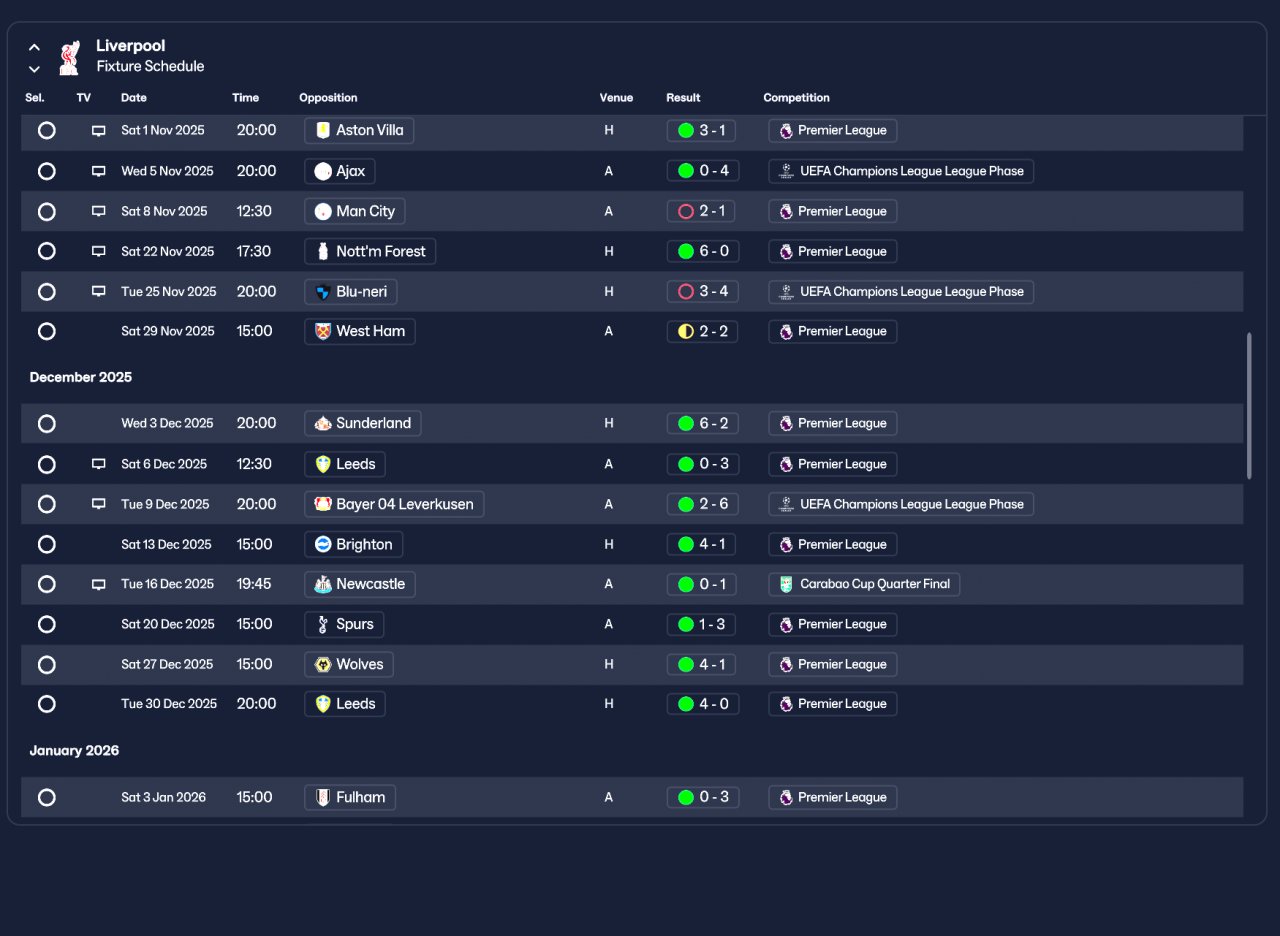
Task: Click the Wolves badge icon
Action: pyautogui.click(x=322, y=664)
